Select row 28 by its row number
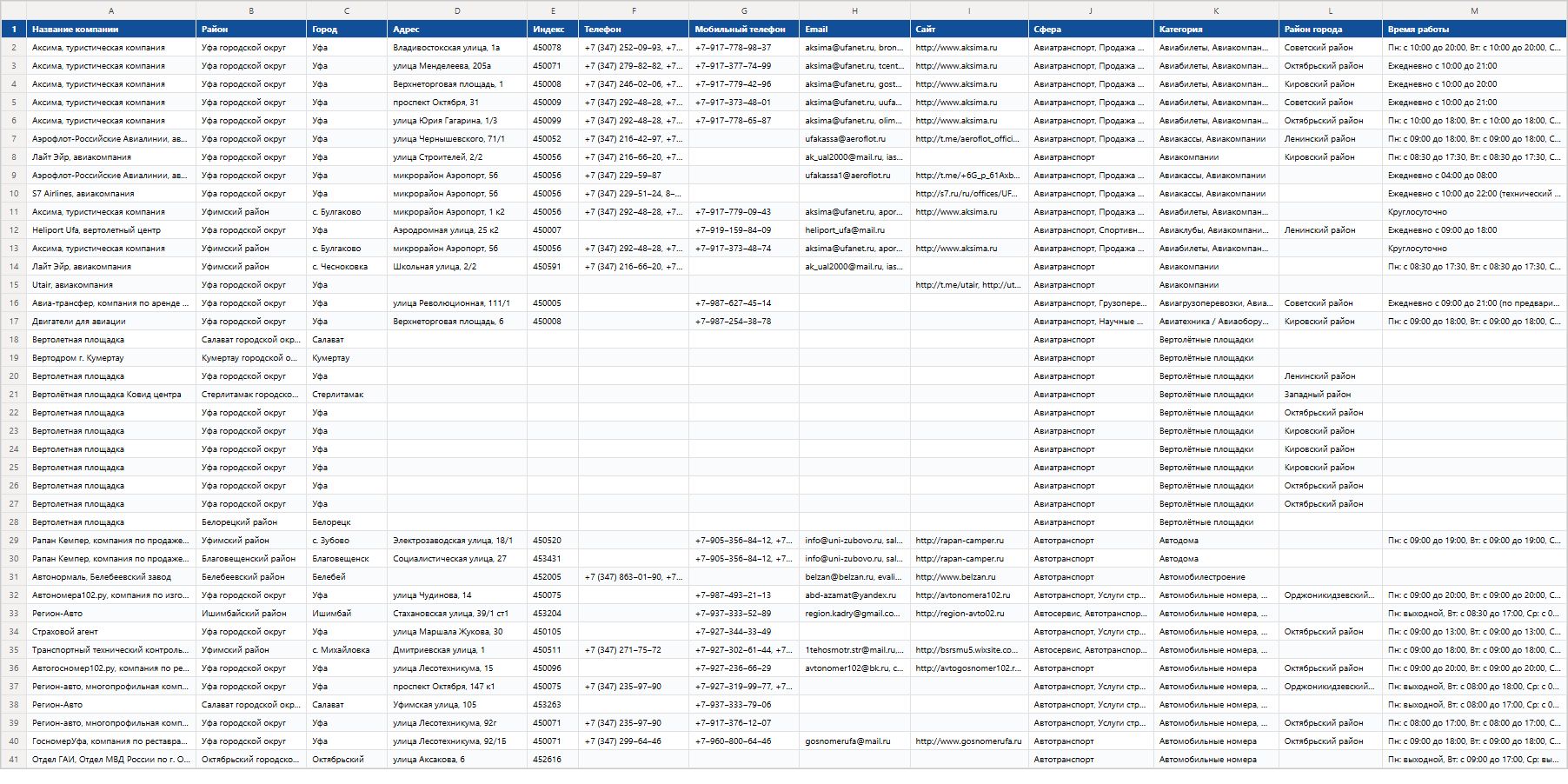The height and width of the screenshot is (784, 1568). (14, 522)
